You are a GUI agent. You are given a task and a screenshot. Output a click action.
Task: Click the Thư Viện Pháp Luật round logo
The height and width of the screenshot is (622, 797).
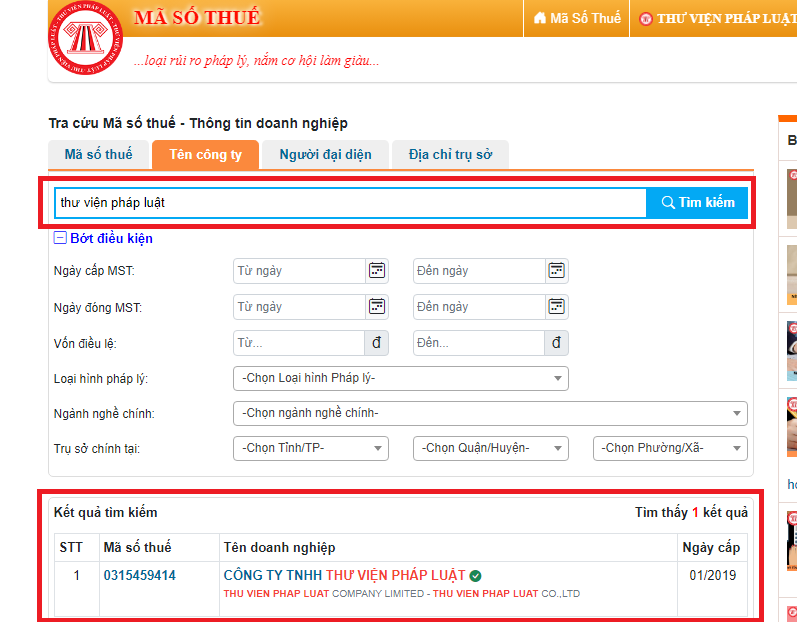[x=85, y=38]
